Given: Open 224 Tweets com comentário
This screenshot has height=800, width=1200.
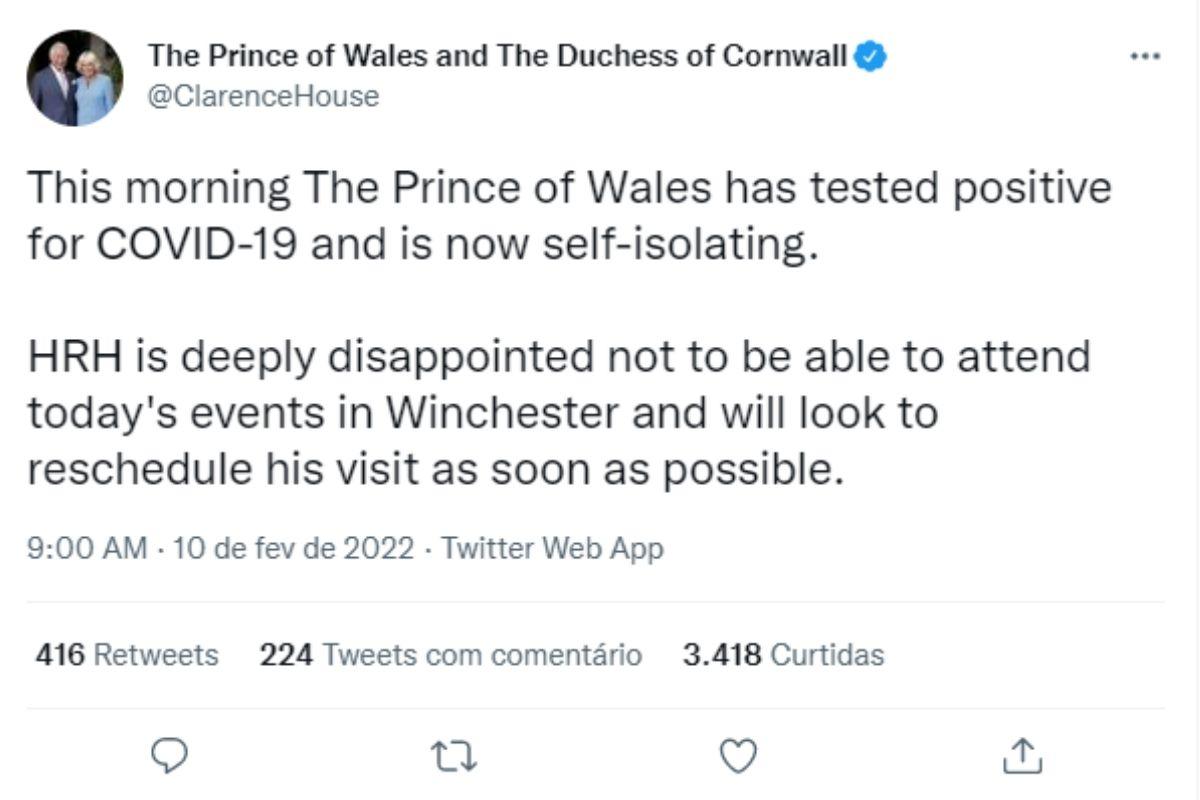Looking at the screenshot, I should [450, 655].
